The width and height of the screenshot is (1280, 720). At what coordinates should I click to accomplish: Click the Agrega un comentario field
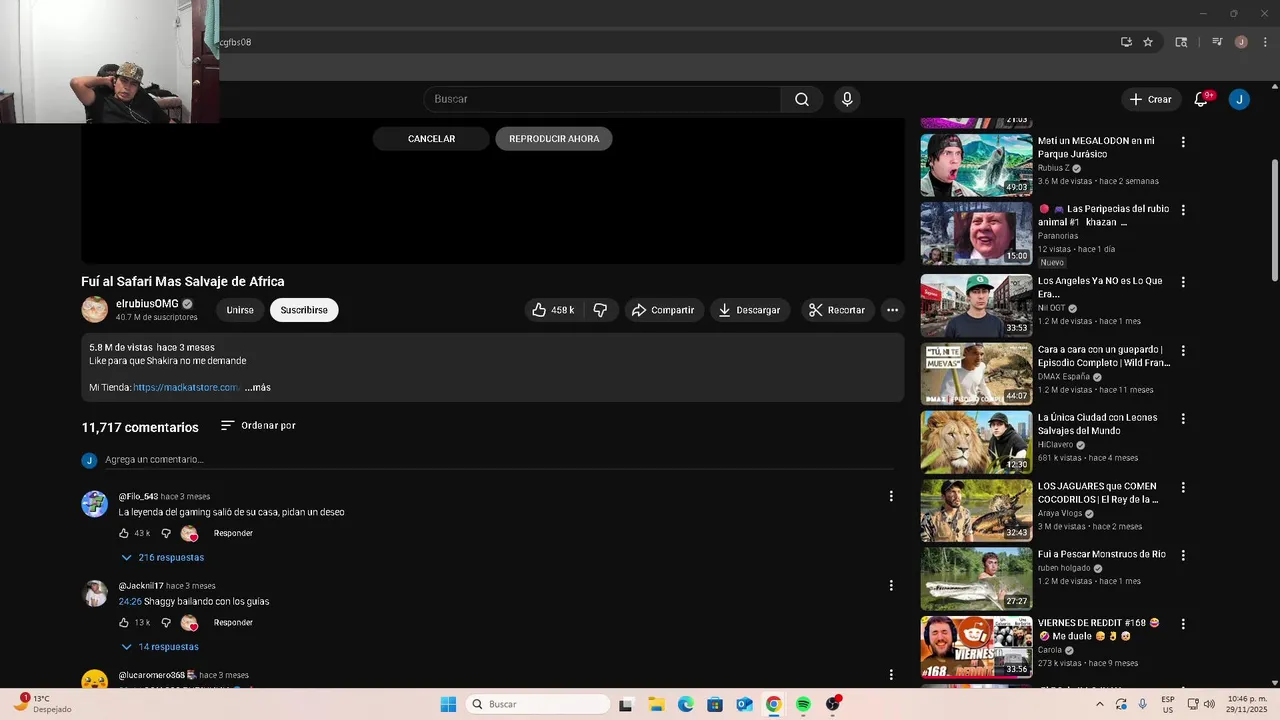click(498, 459)
